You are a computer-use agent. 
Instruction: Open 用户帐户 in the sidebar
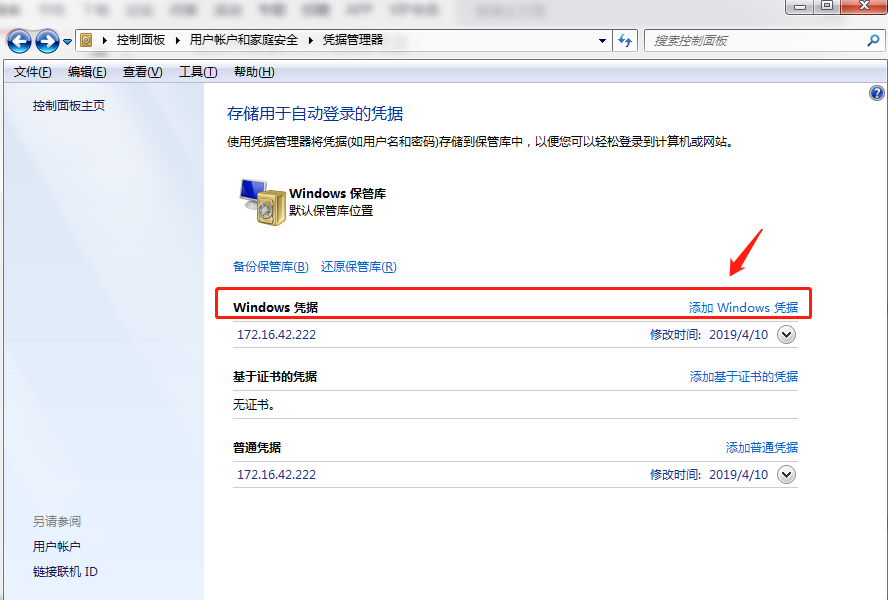(x=57, y=547)
